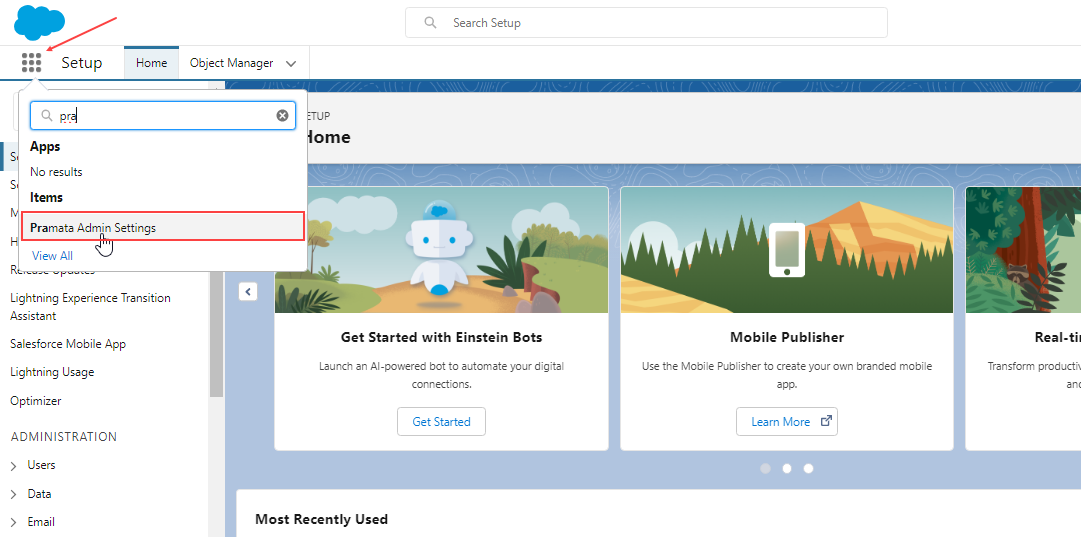Select first carousel page dot

point(765,468)
